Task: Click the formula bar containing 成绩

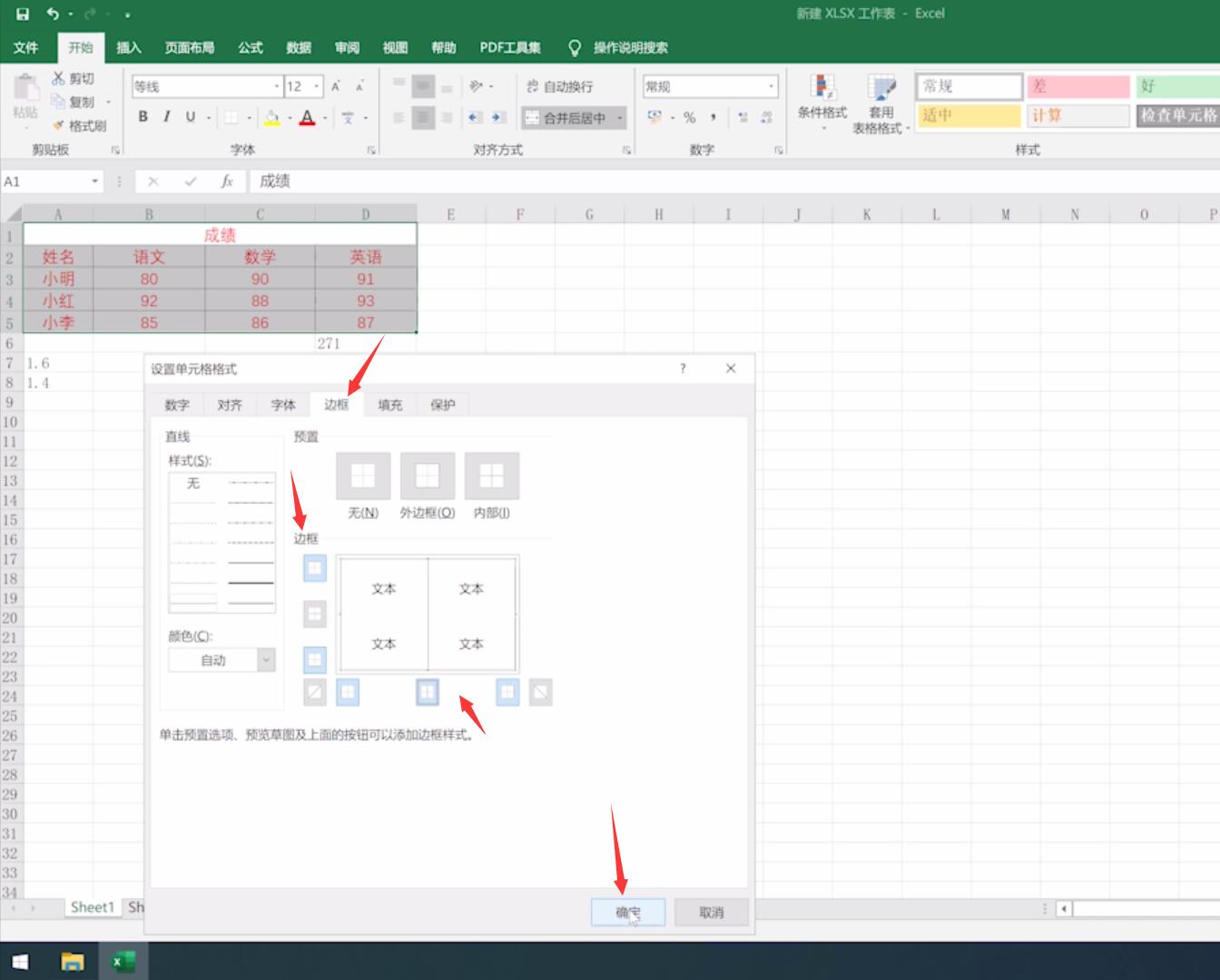Action: click(735, 181)
